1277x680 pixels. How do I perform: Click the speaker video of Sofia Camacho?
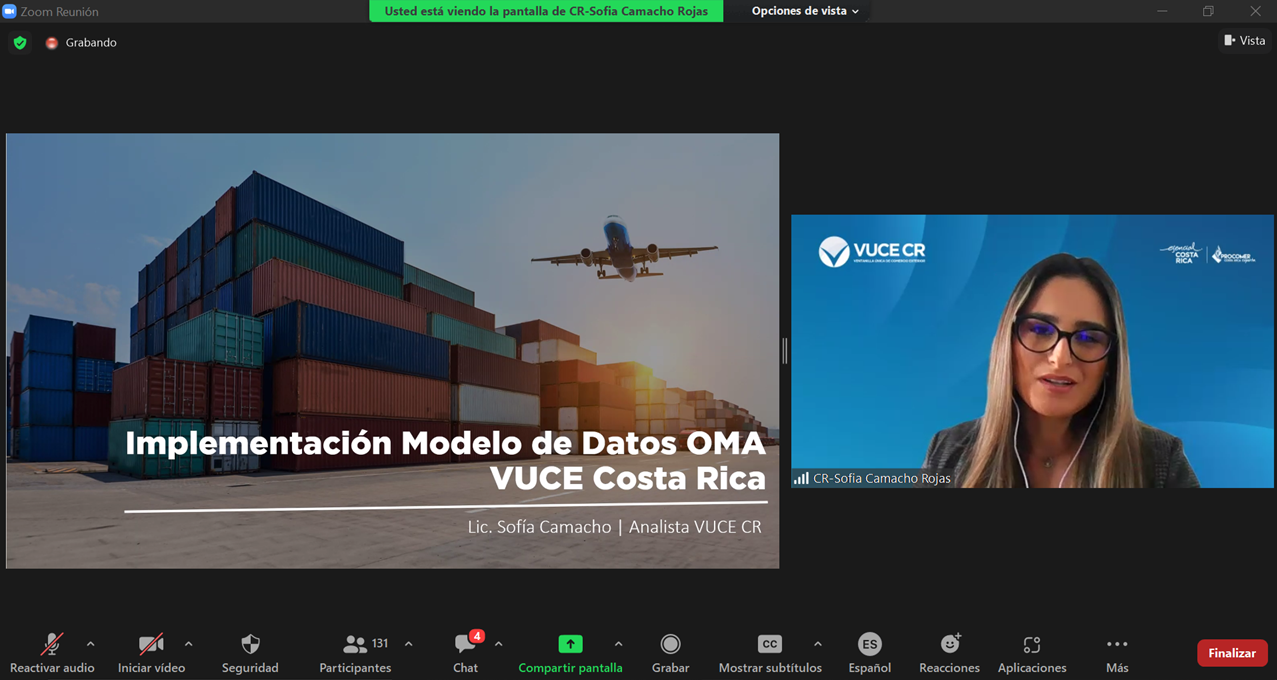[1032, 351]
